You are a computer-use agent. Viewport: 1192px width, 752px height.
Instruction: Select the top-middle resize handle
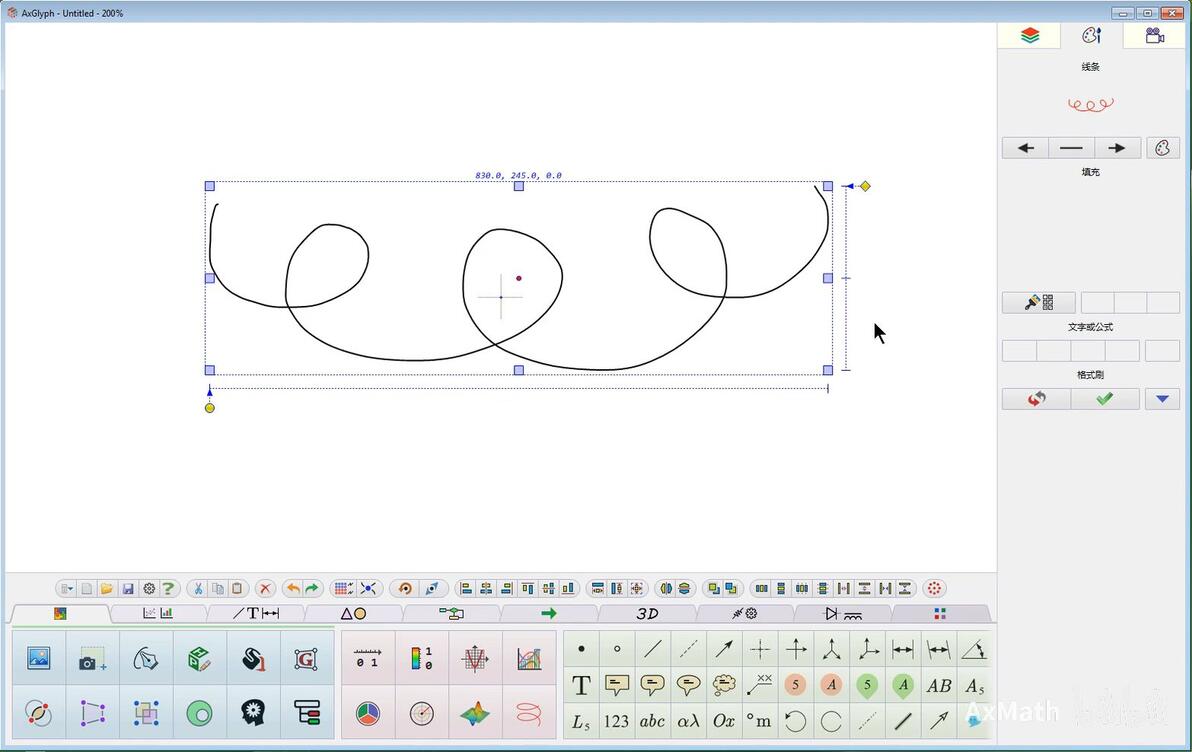(518, 186)
